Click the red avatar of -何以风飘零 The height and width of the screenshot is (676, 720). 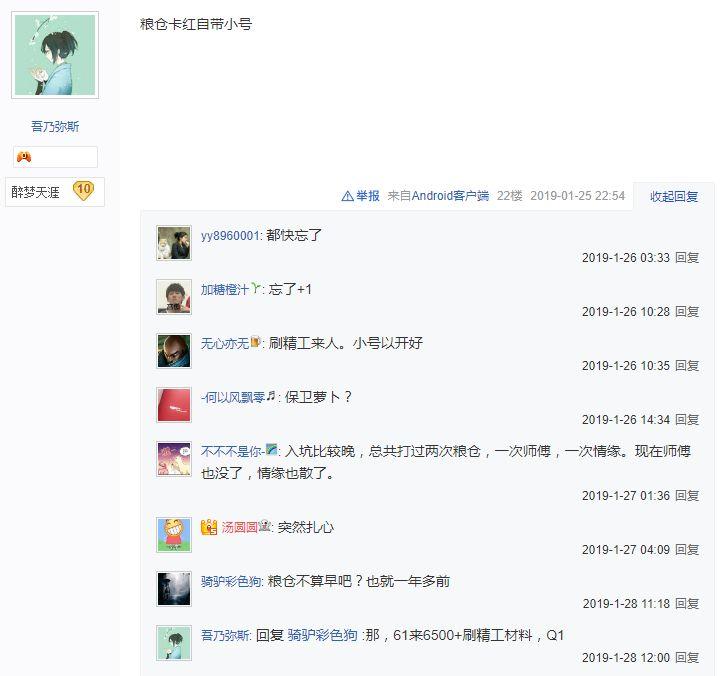tap(174, 405)
